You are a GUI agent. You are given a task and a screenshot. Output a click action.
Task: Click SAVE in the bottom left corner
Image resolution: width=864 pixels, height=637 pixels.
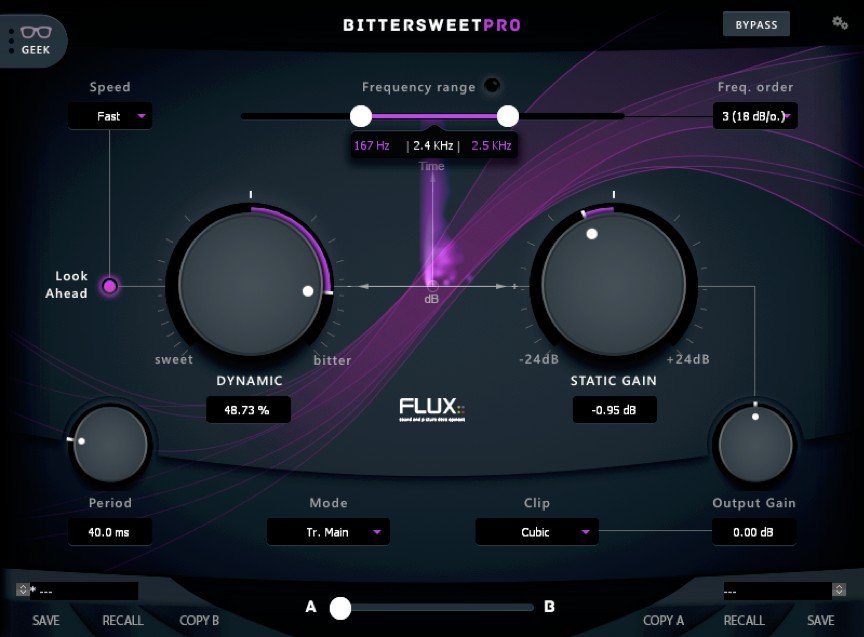[x=45, y=621]
